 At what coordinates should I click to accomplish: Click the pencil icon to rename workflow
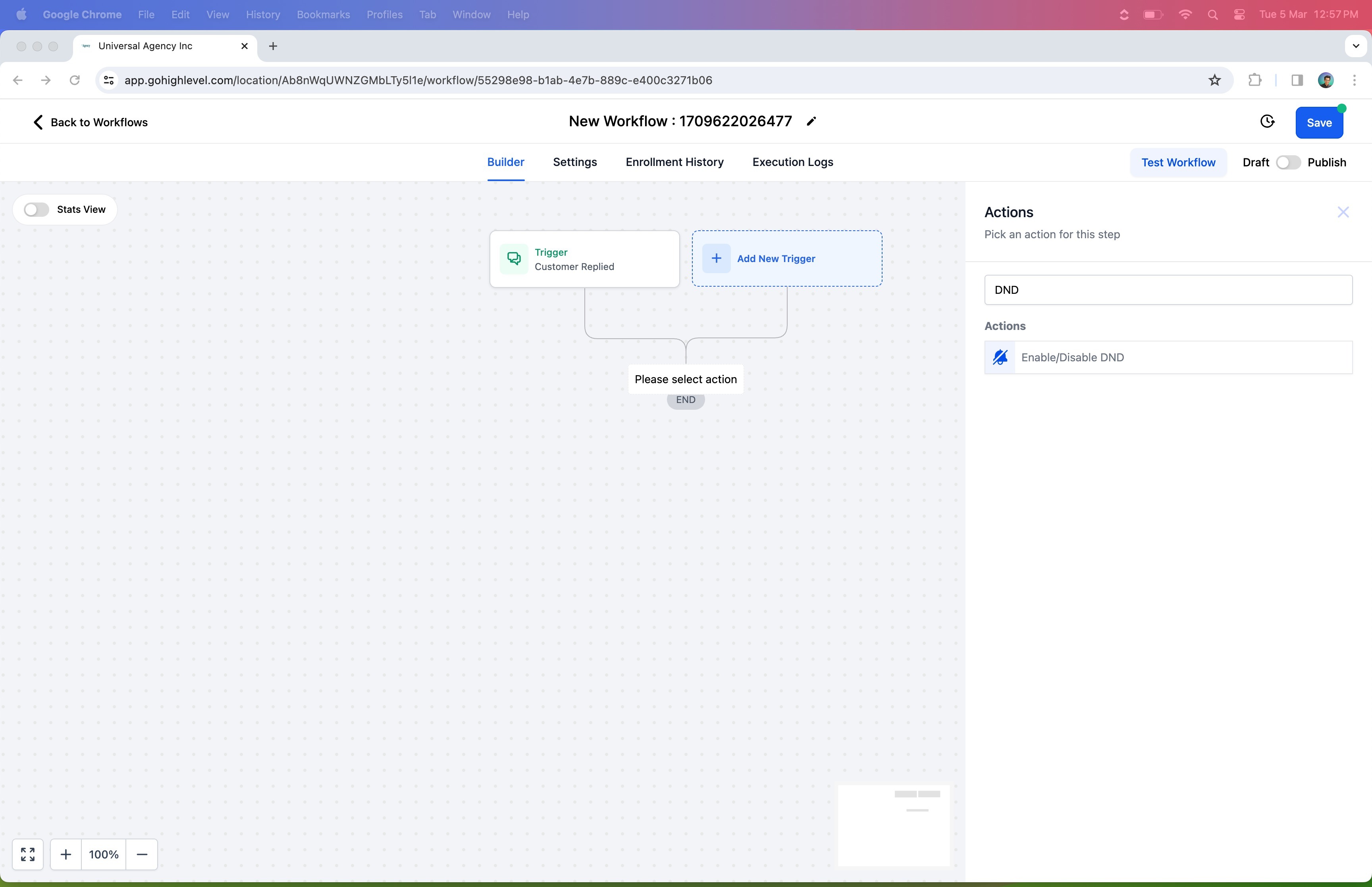pos(811,121)
